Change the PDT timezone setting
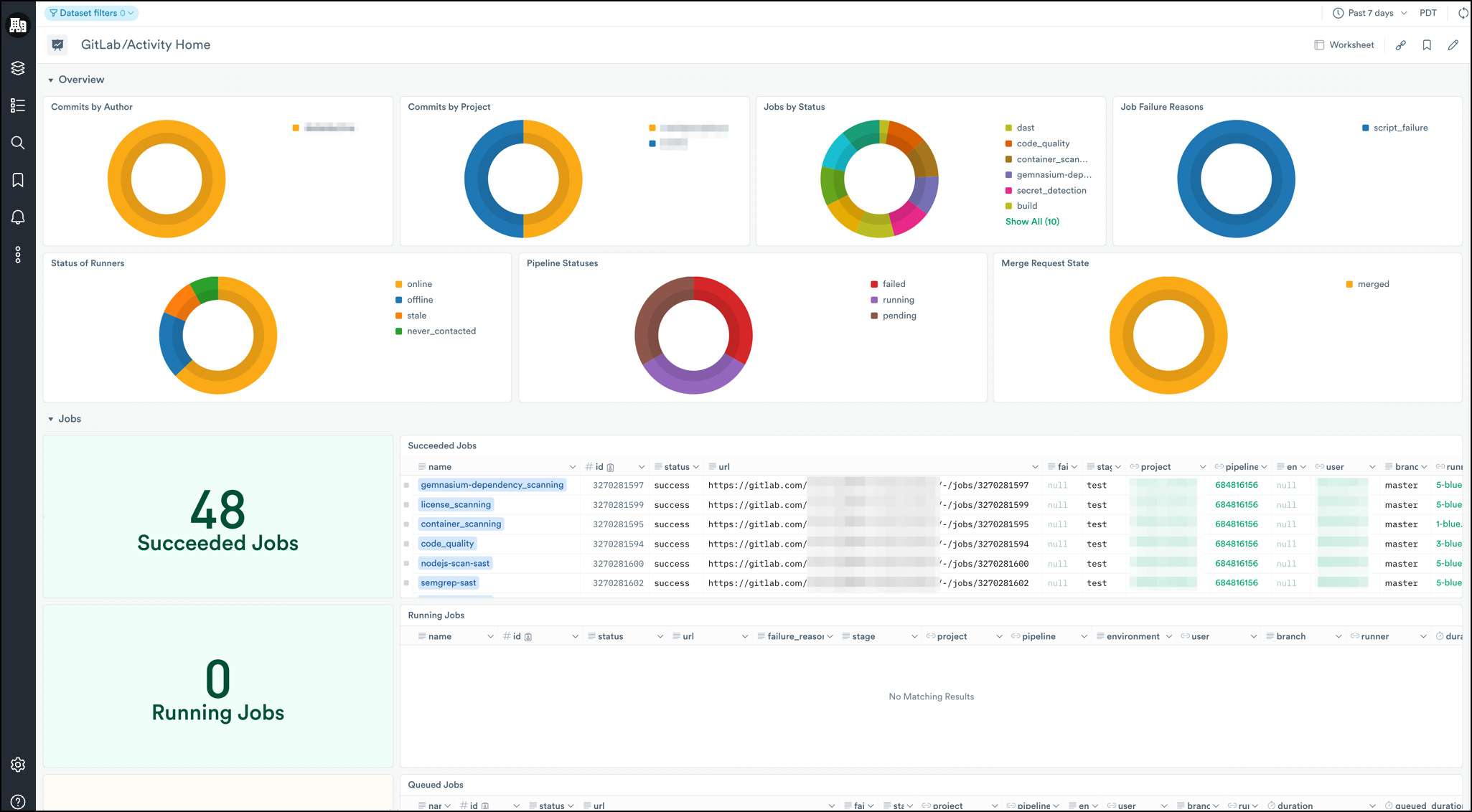This screenshot has width=1472, height=812. pyautogui.click(x=1428, y=13)
